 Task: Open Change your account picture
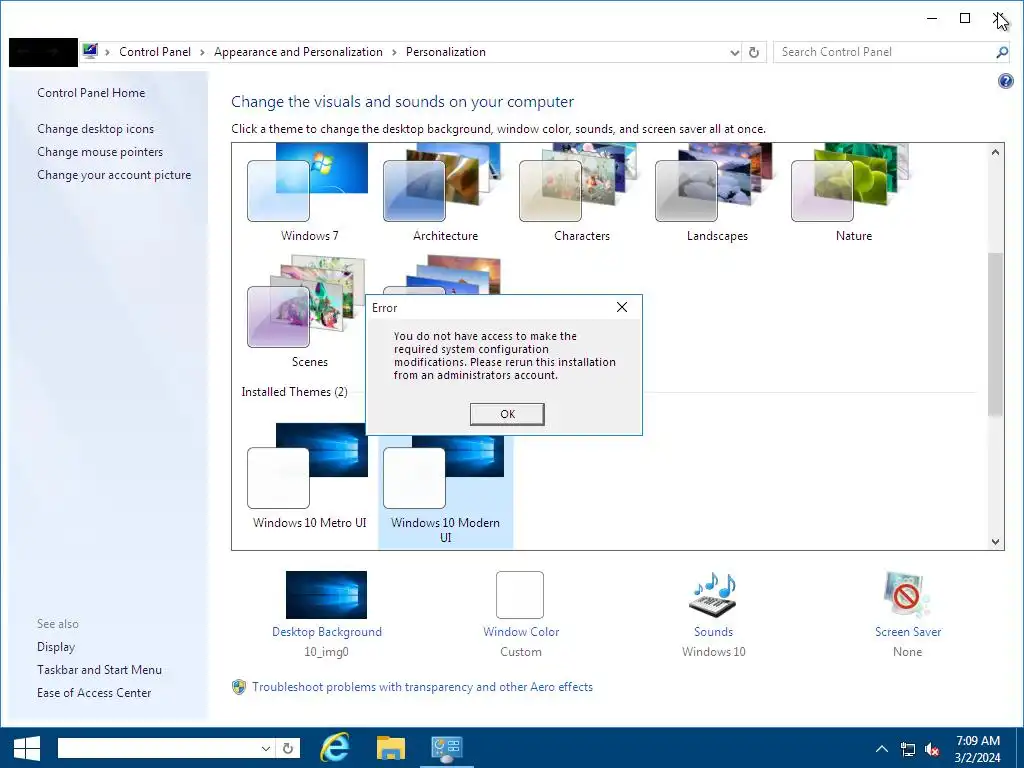114,174
